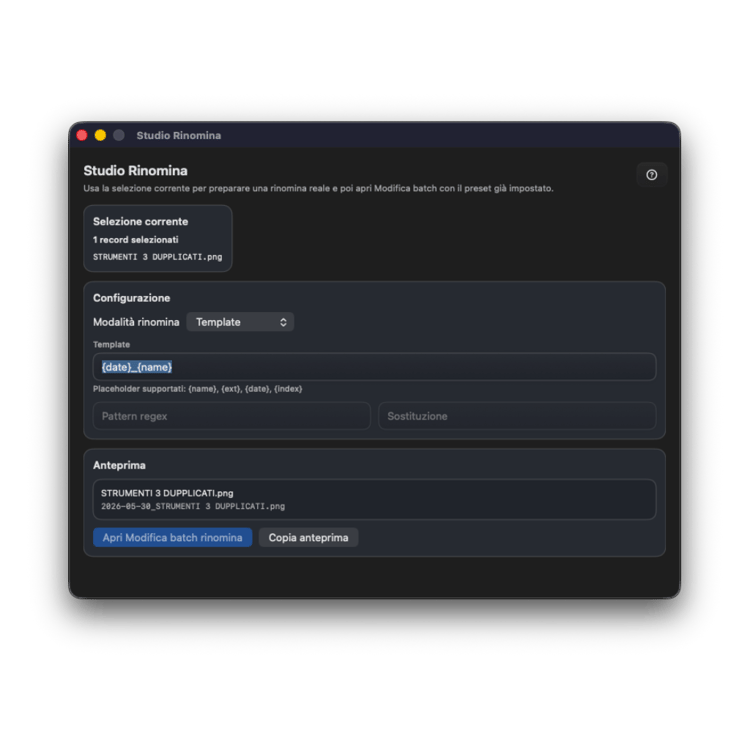This screenshot has height=750, width=750.
Task: Click the Template field with {date}_{name}
Action: (374, 367)
